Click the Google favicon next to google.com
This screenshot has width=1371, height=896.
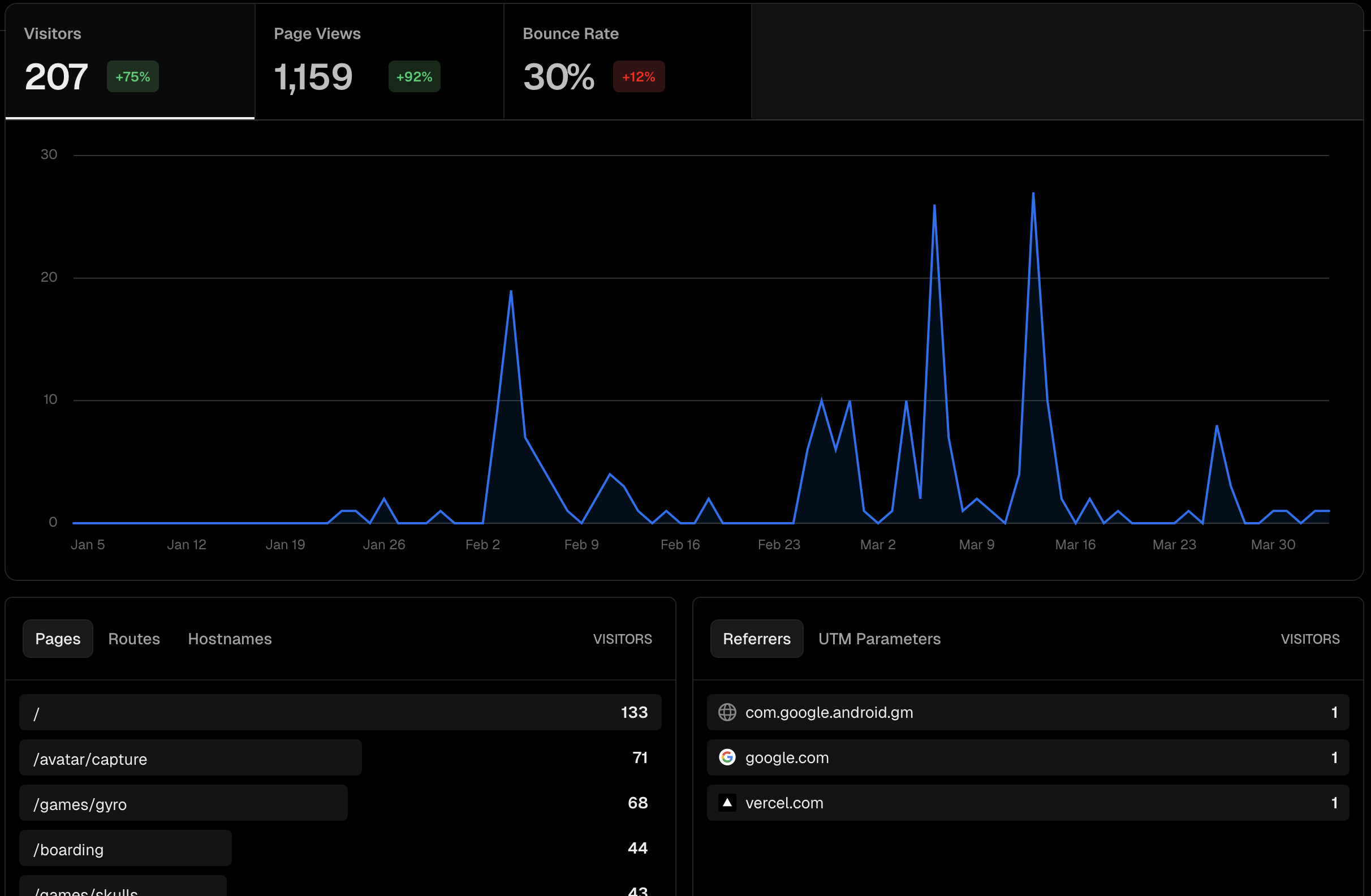pyautogui.click(x=727, y=757)
